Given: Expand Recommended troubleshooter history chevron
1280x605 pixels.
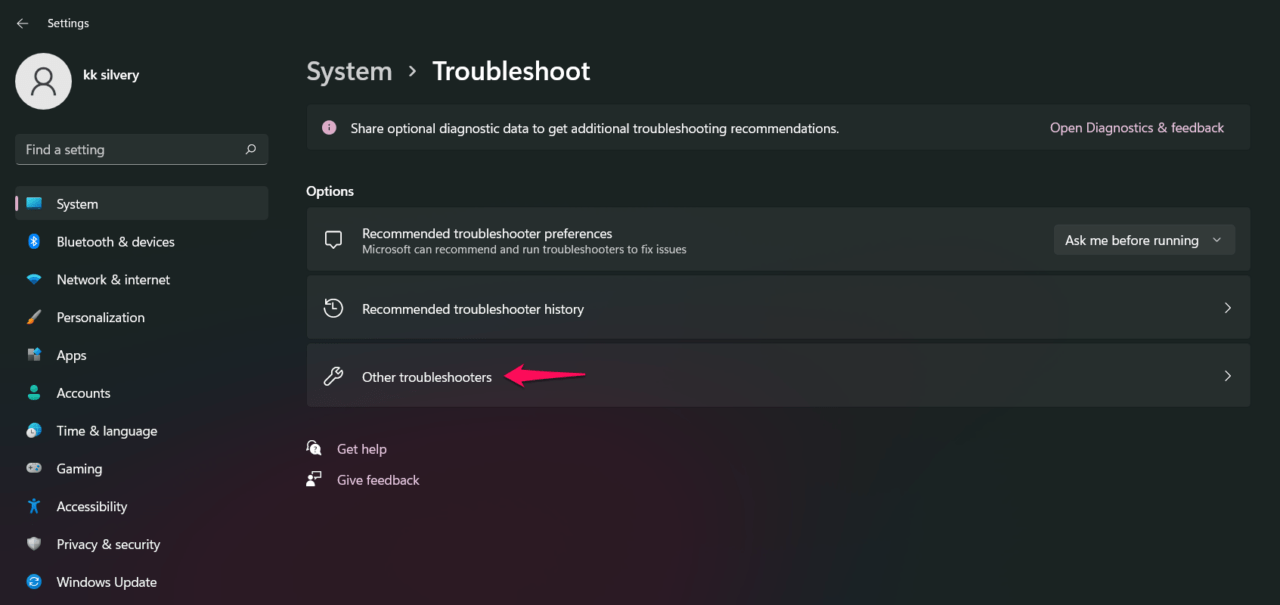Looking at the screenshot, I should coord(1227,308).
